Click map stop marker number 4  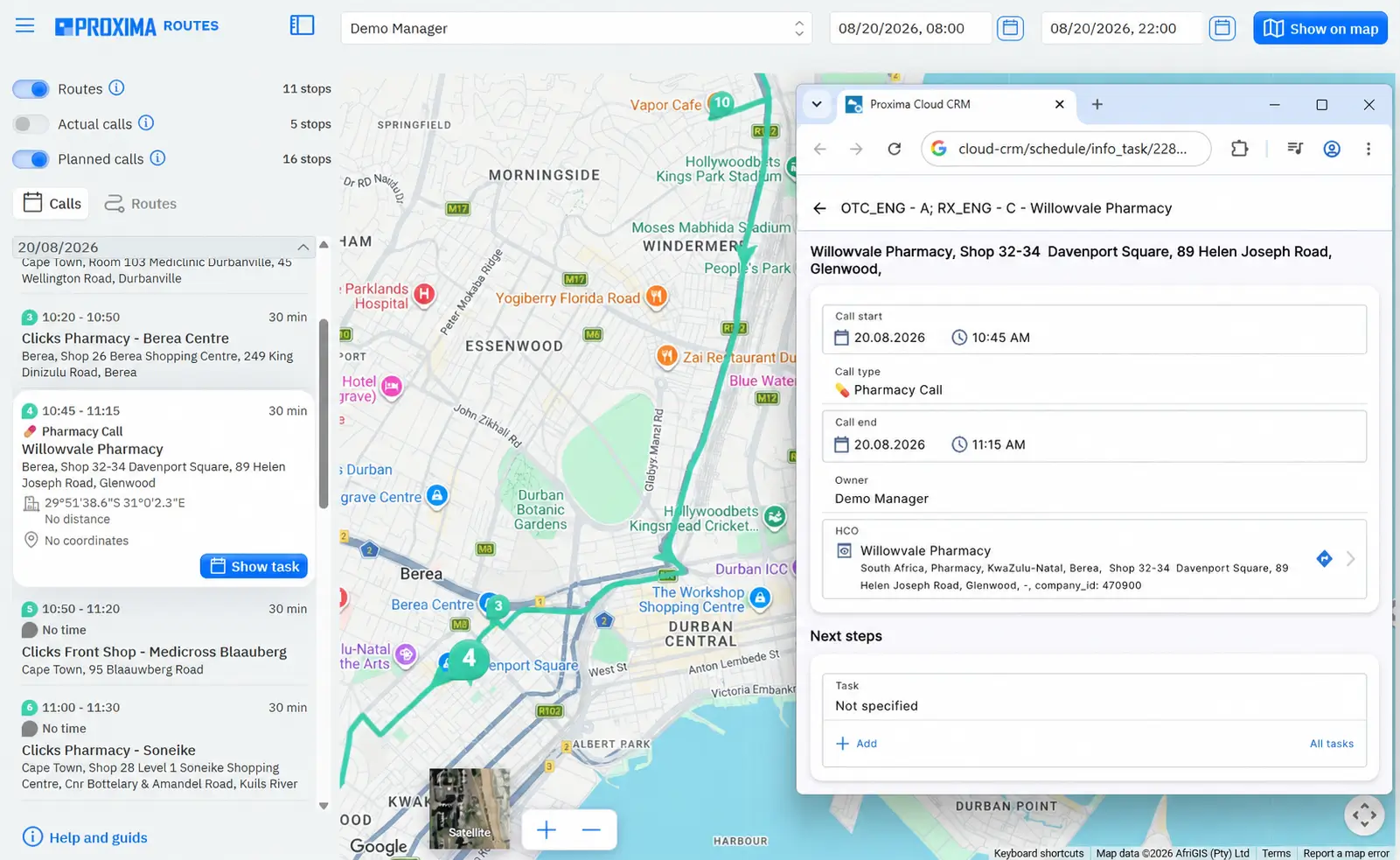470,658
